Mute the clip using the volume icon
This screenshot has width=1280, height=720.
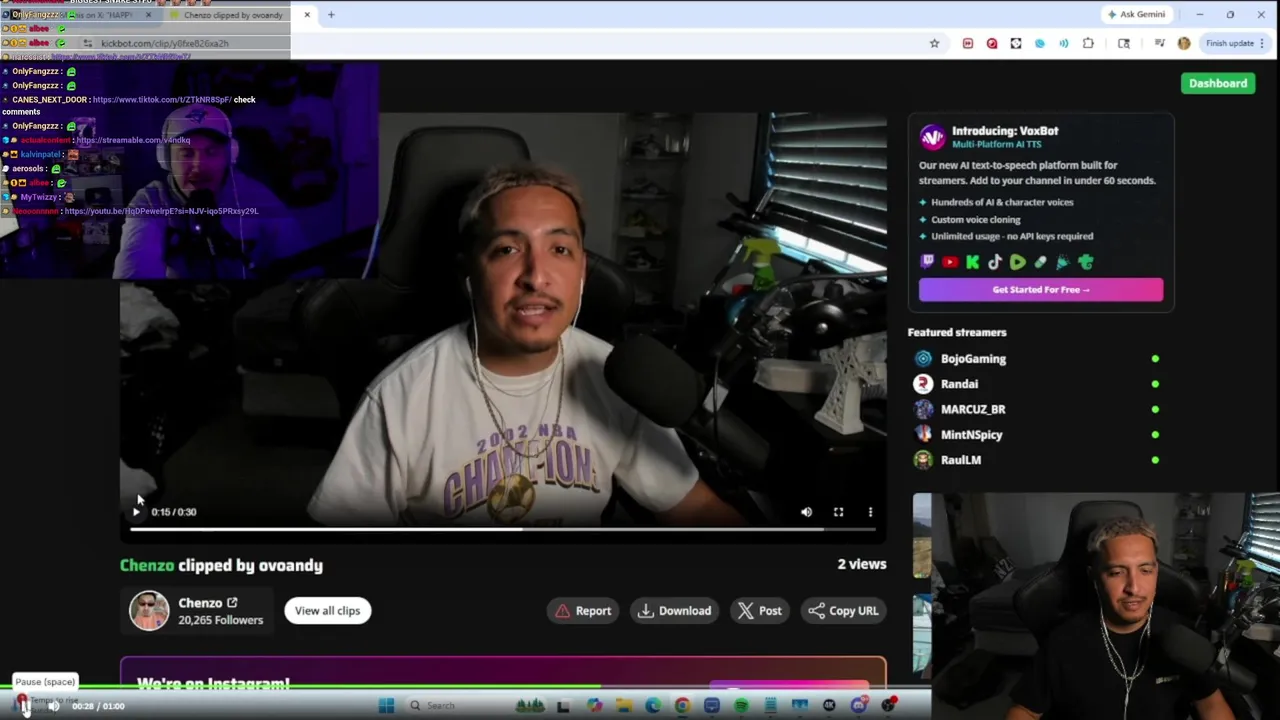tap(806, 512)
